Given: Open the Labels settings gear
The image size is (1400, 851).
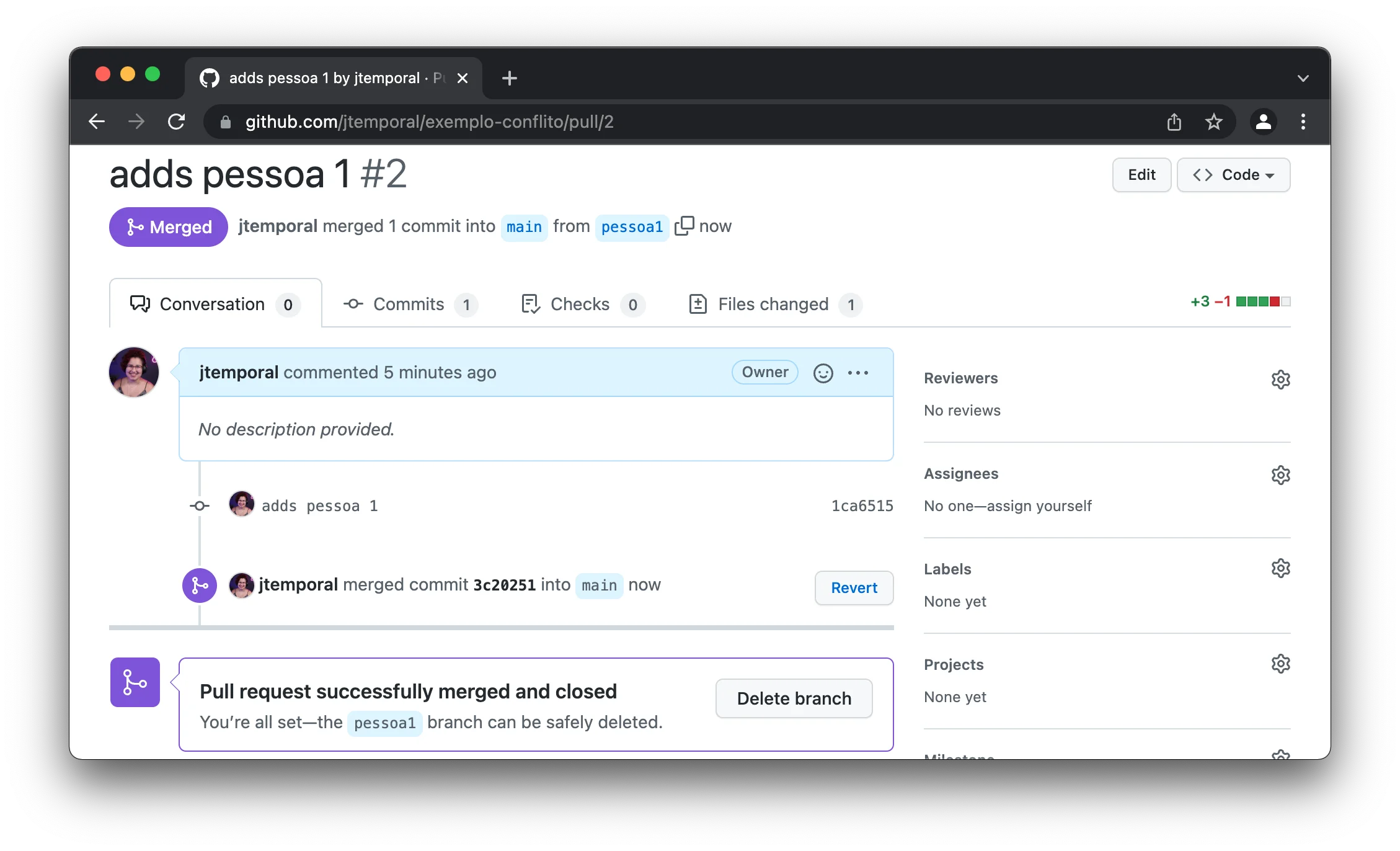Looking at the screenshot, I should click(1280, 568).
